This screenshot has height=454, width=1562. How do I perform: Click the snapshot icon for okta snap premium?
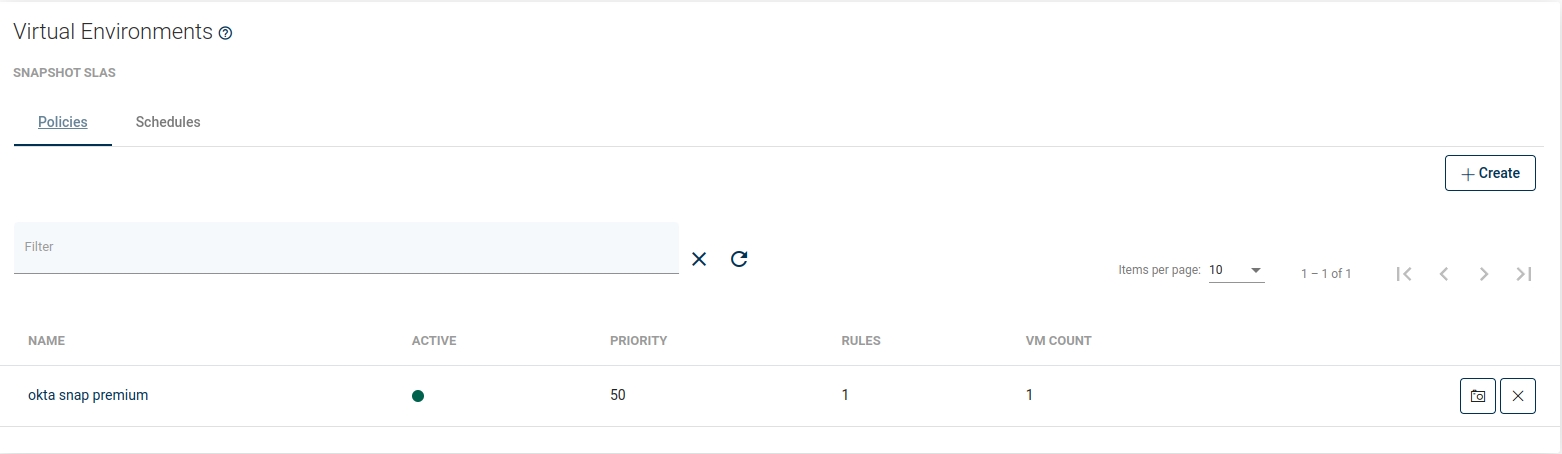click(x=1478, y=396)
